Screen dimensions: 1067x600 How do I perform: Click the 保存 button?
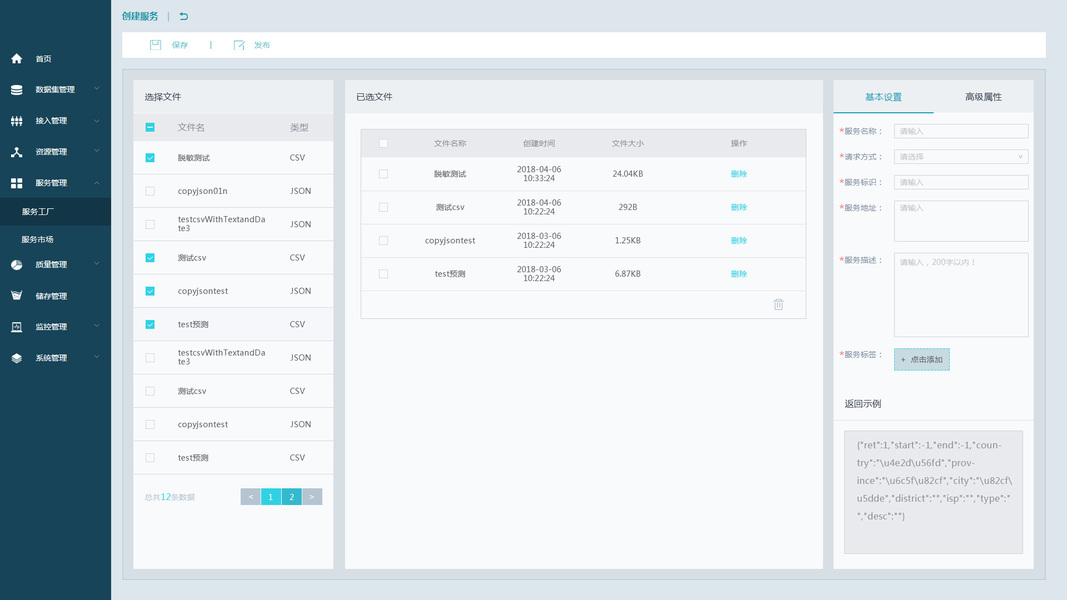click(180, 45)
